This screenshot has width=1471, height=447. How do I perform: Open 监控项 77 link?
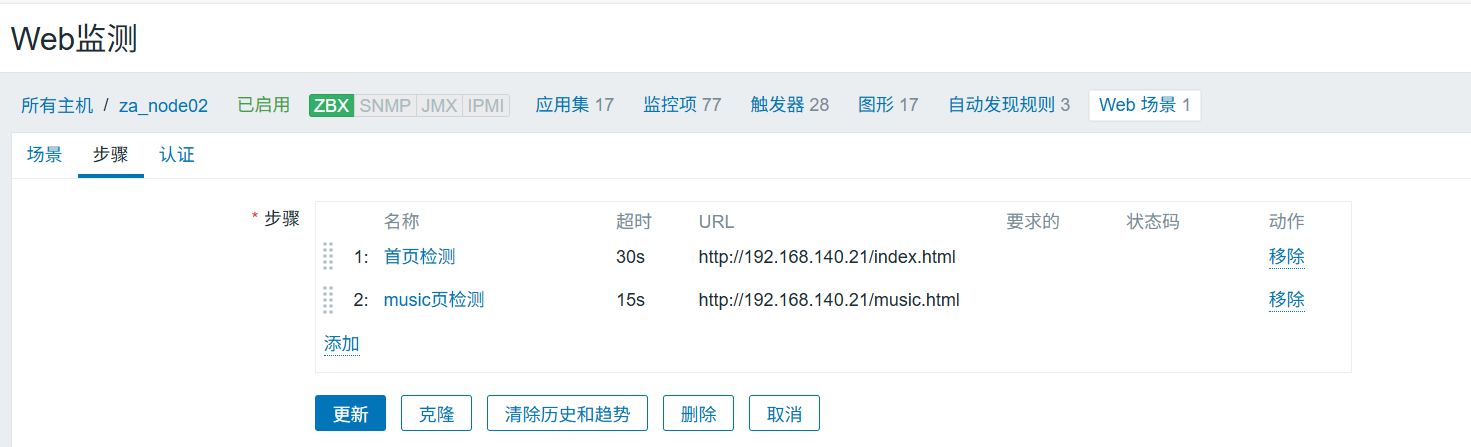coord(682,105)
